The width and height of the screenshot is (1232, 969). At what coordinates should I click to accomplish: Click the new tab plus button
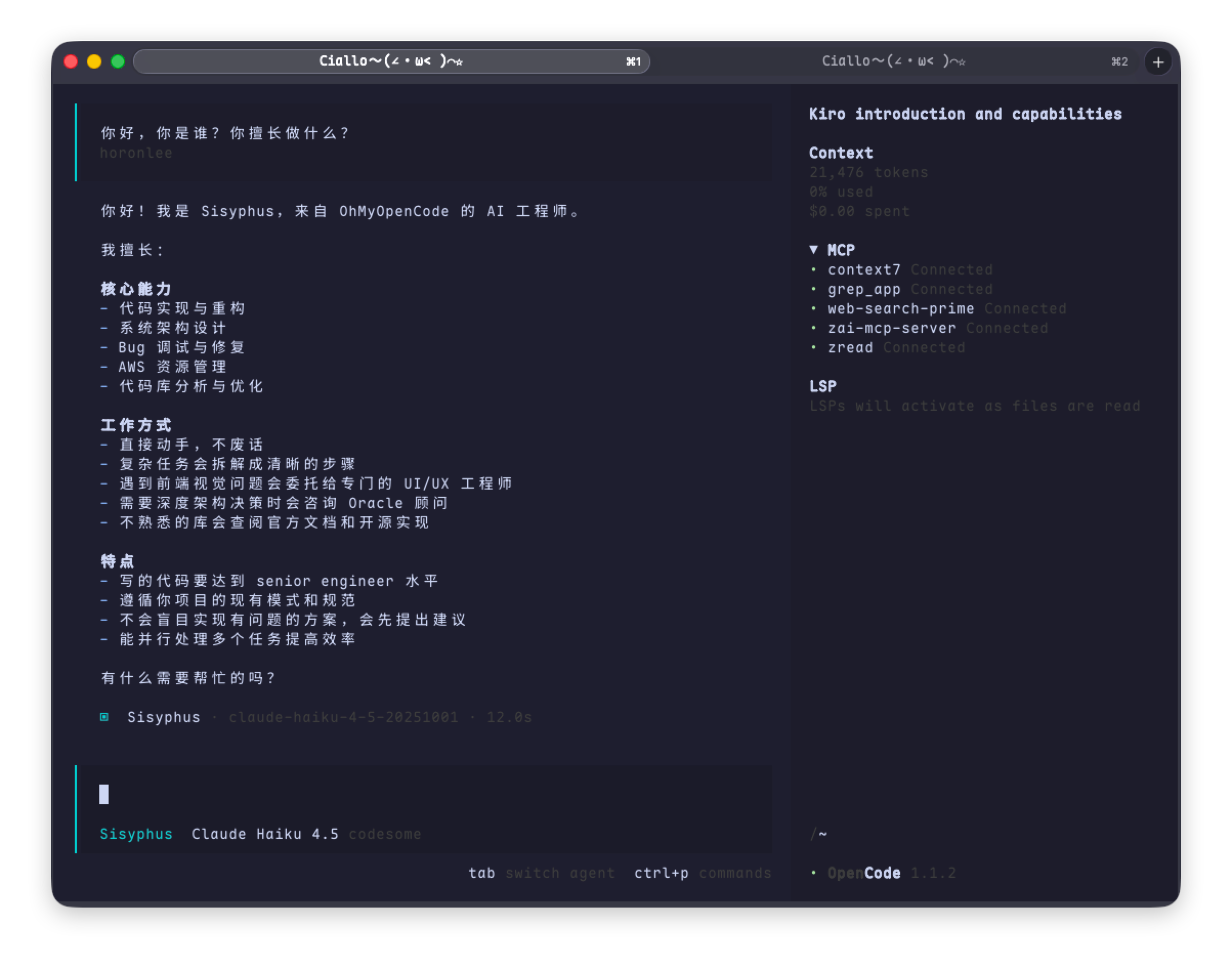click(x=1158, y=62)
